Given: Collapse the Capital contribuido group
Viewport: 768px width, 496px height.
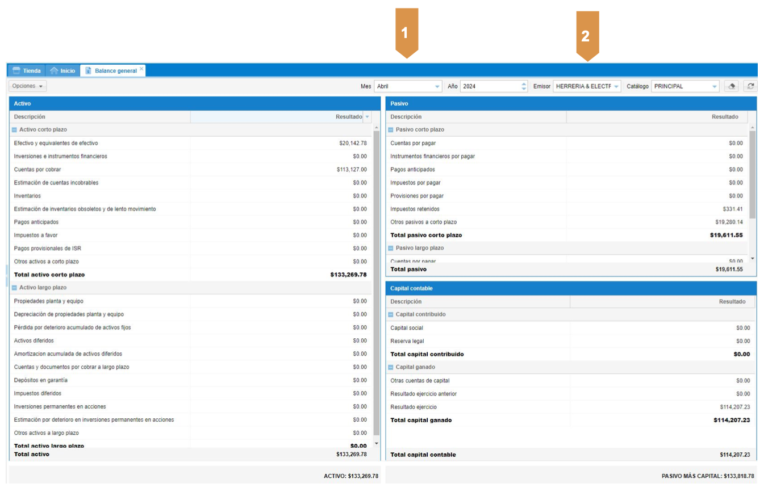Looking at the screenshot, I should [391, 314].
